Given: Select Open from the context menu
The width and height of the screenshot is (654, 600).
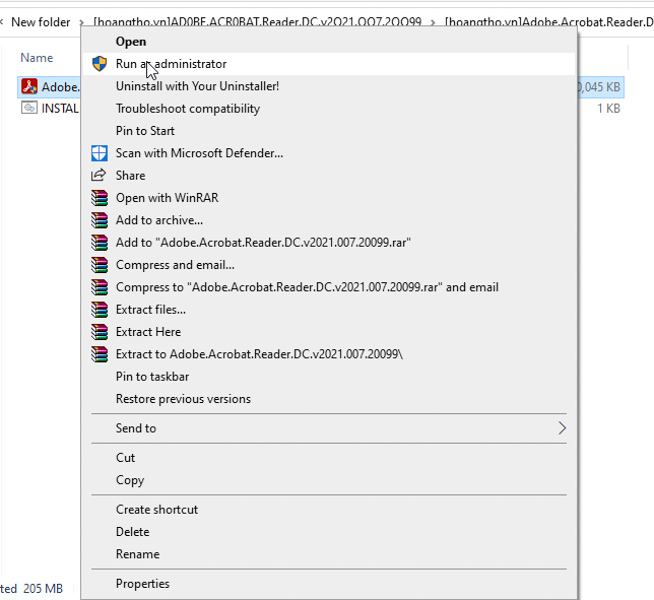Looking at the screenshot, I should pos(131,42).
